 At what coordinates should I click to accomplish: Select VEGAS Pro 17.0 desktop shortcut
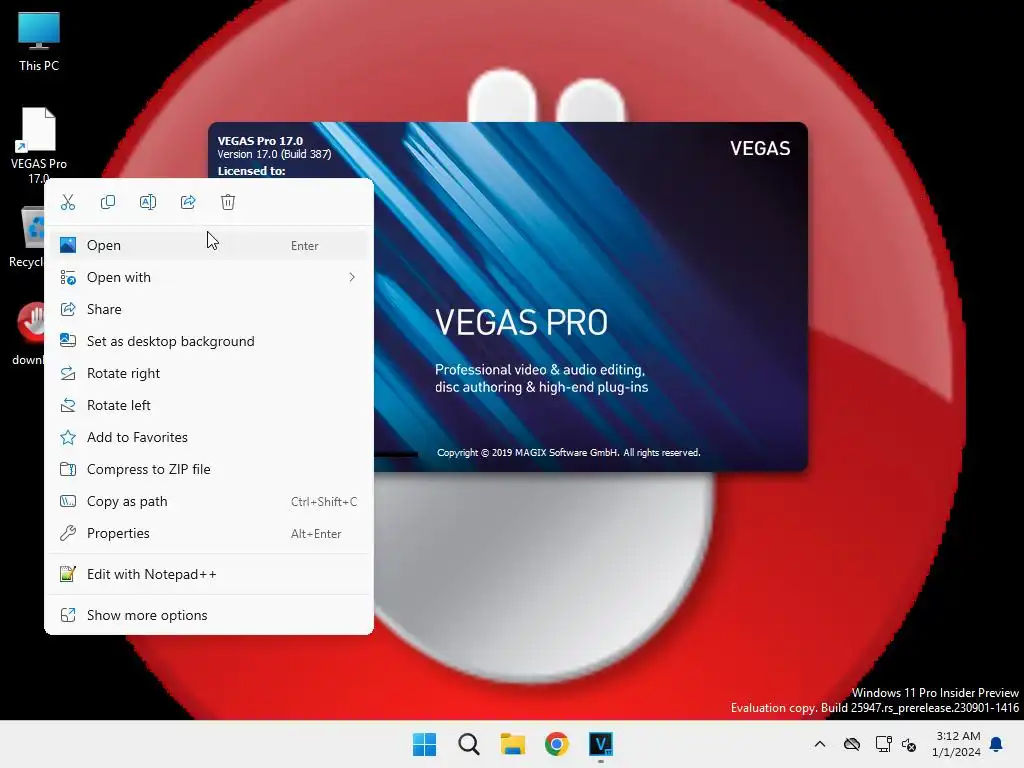(39, 142)
